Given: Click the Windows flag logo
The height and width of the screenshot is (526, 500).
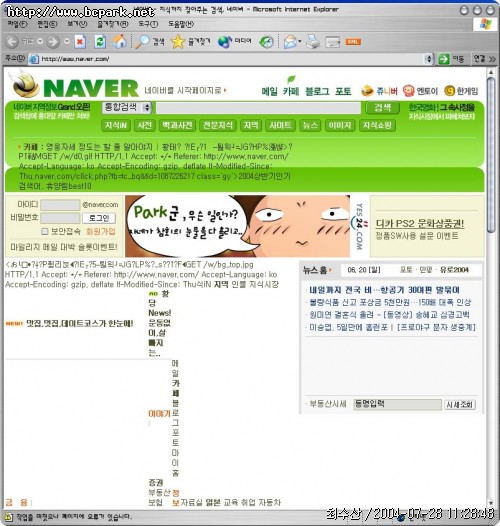Looking at the screenshot, I should (485, 24).
